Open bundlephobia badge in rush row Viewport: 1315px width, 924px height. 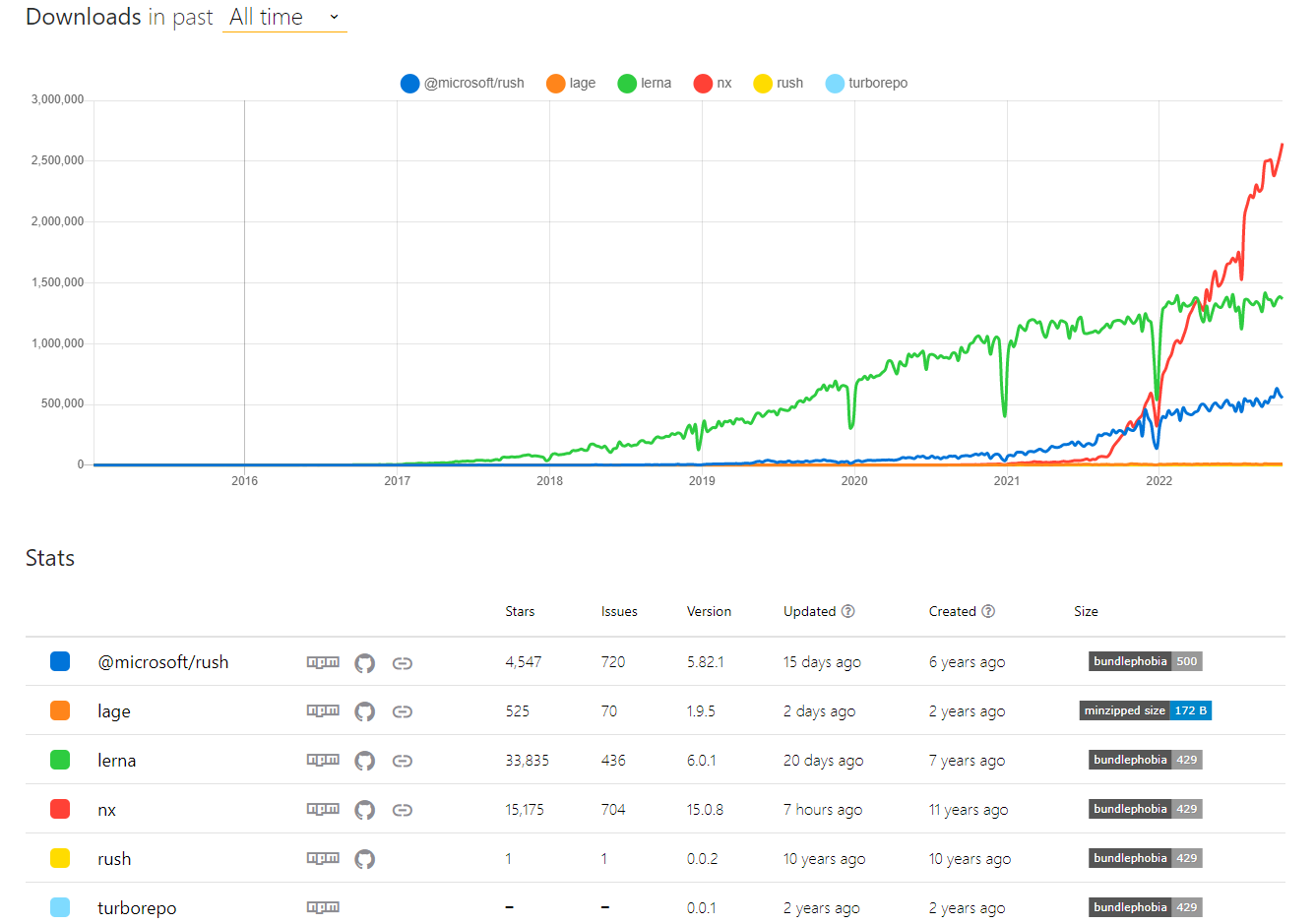(x=1146, y=858)
